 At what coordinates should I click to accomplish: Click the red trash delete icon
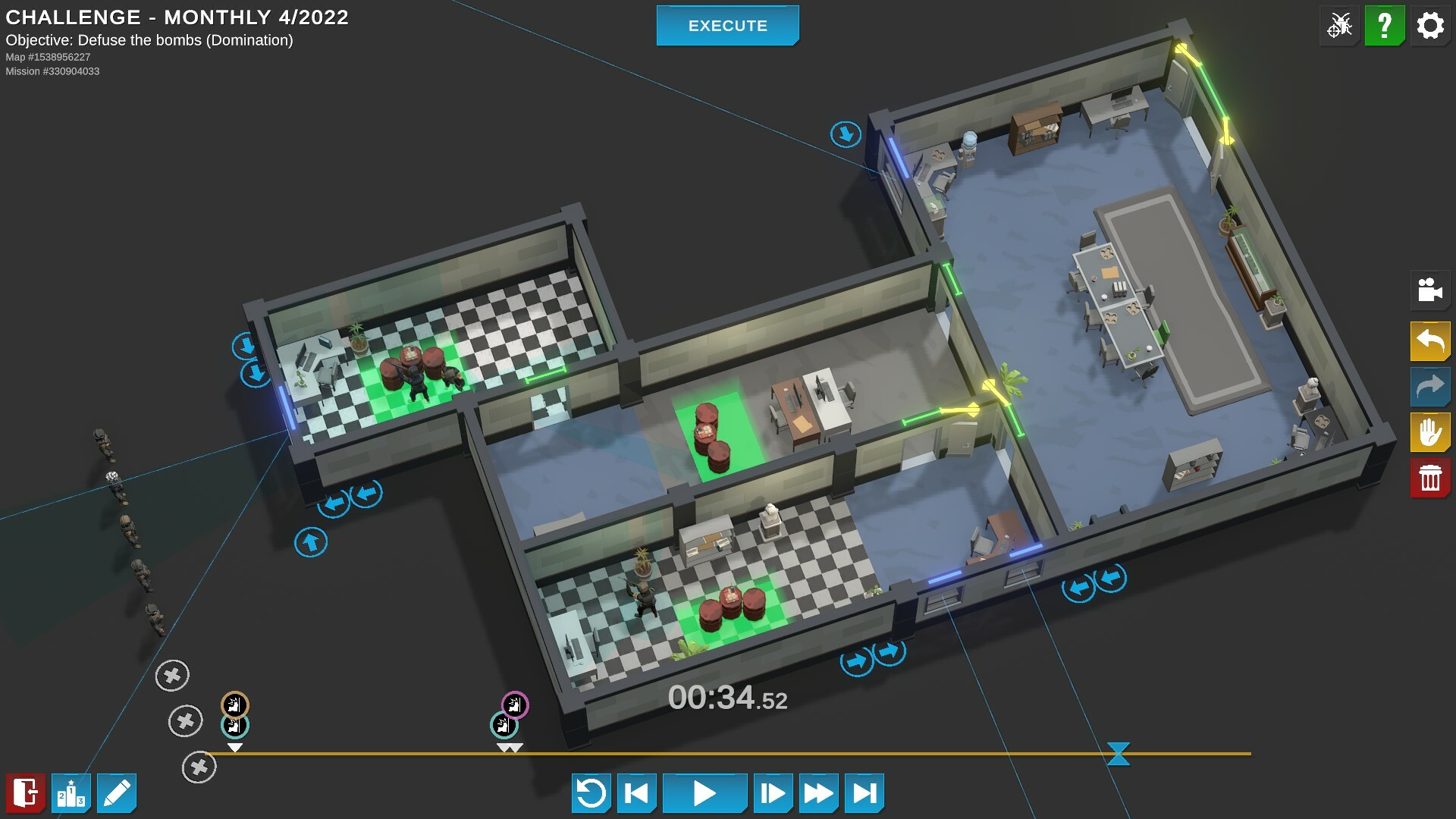coord(1429,478)
